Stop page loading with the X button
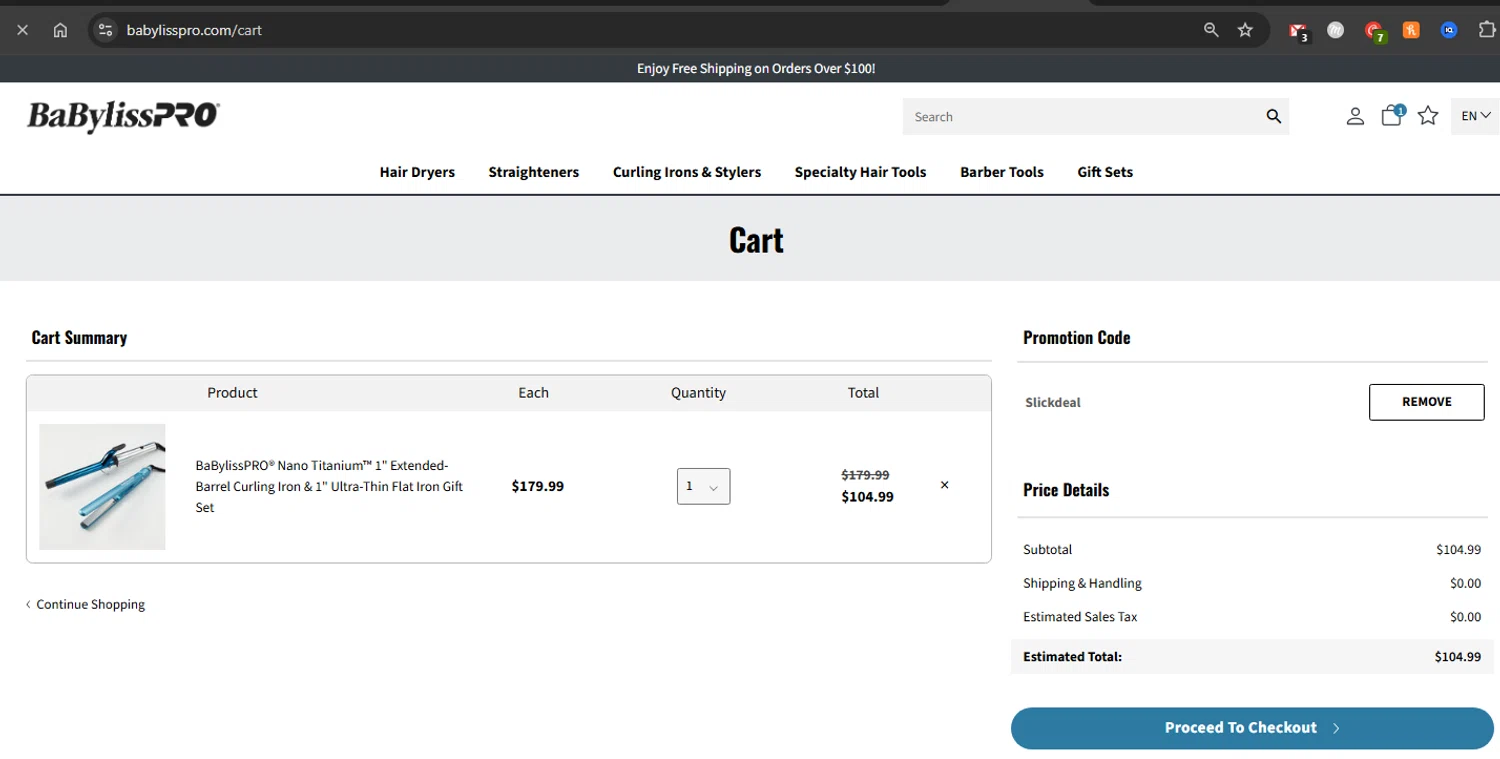The width and height of the screenshot is (1500, 759). point(22,30)
